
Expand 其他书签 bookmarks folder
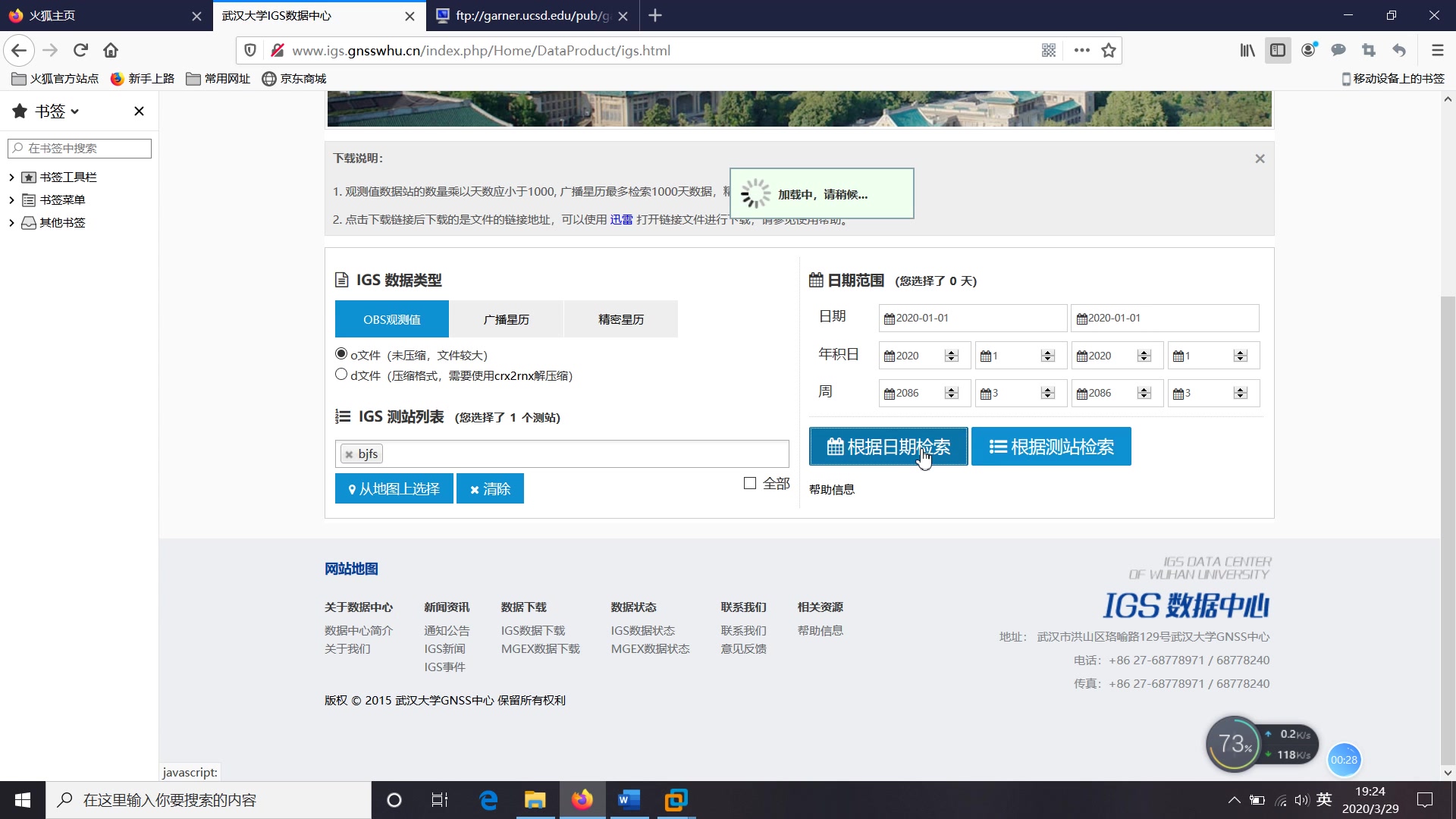tap(11, 223)
